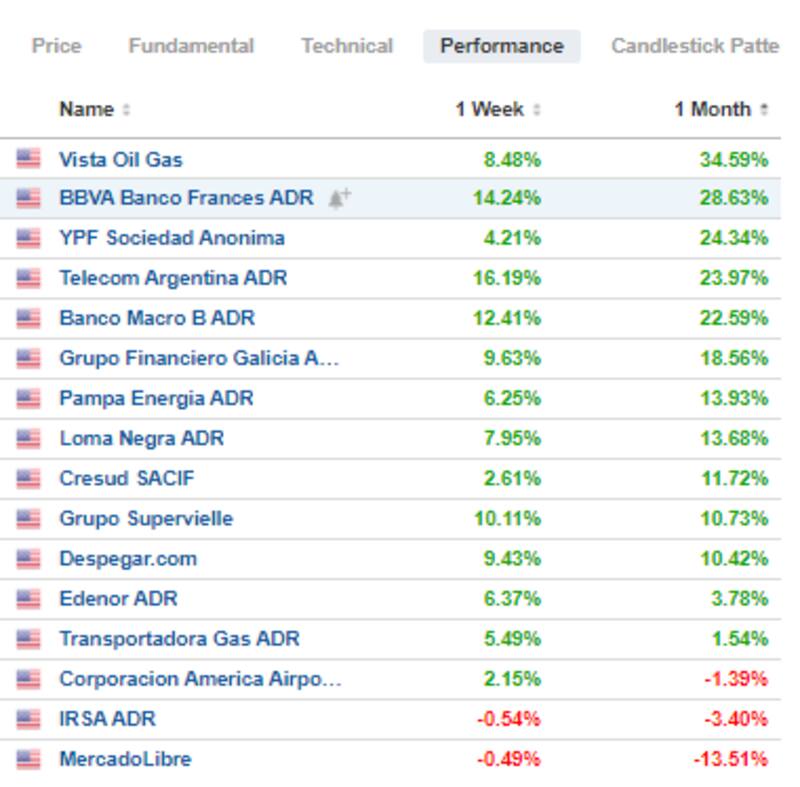800x787 pixels.
Task: Open the Fundamental tab
Action: (191, 46)
